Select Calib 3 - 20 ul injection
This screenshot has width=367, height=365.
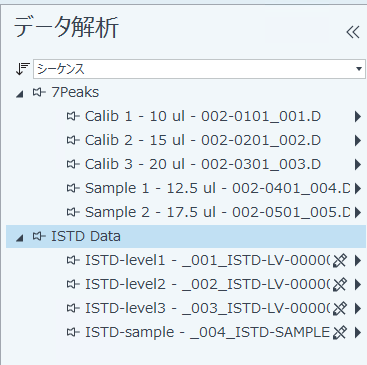pos(203,164)
